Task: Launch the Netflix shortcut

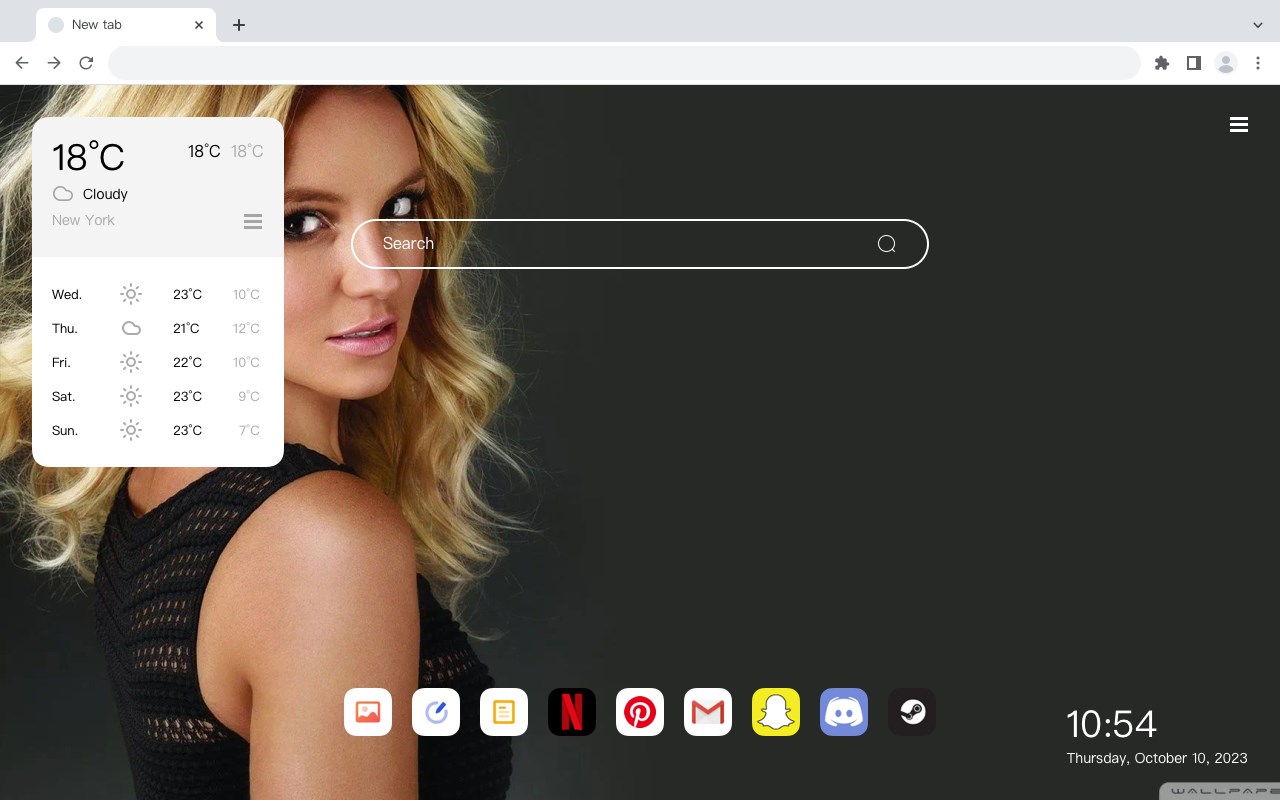Action: pyautogui.click(x=572, y=712)
